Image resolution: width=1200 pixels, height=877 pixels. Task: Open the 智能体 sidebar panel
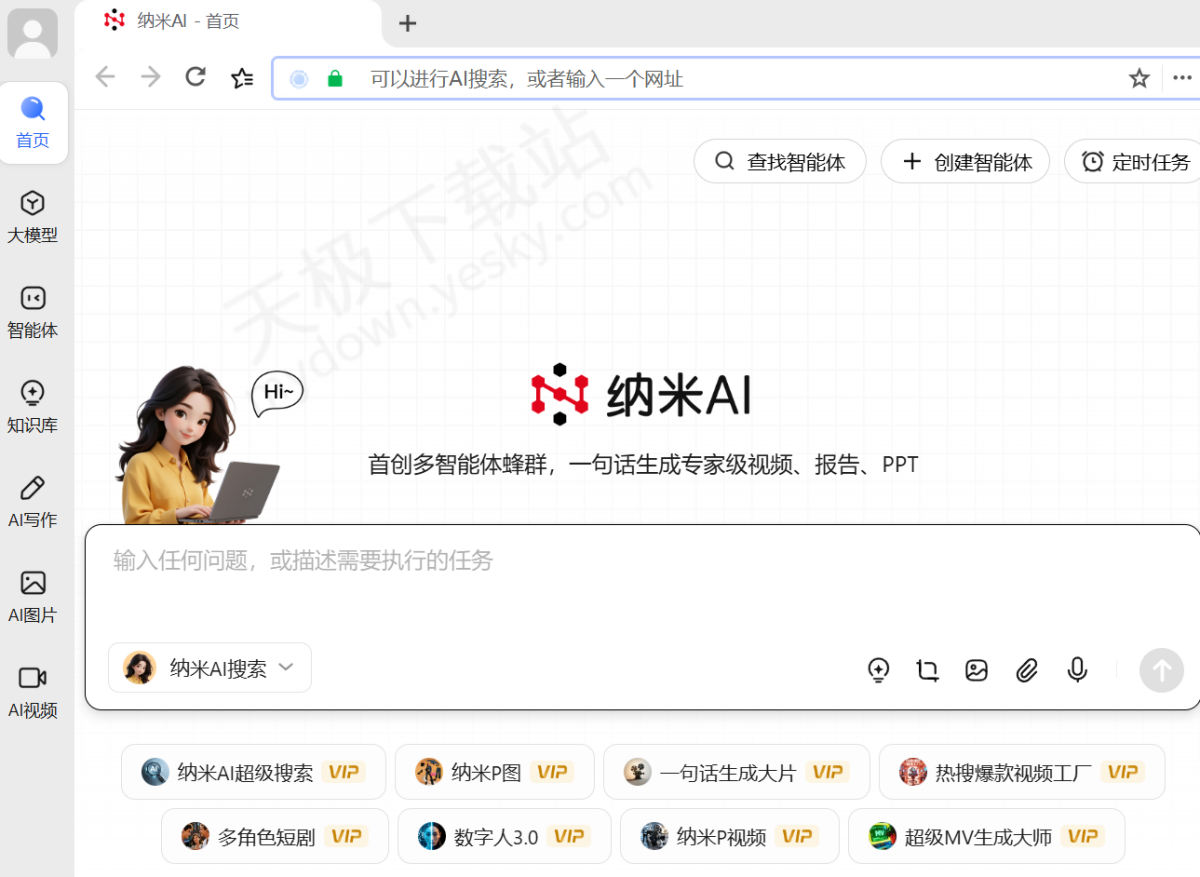[x=32, y=300]
